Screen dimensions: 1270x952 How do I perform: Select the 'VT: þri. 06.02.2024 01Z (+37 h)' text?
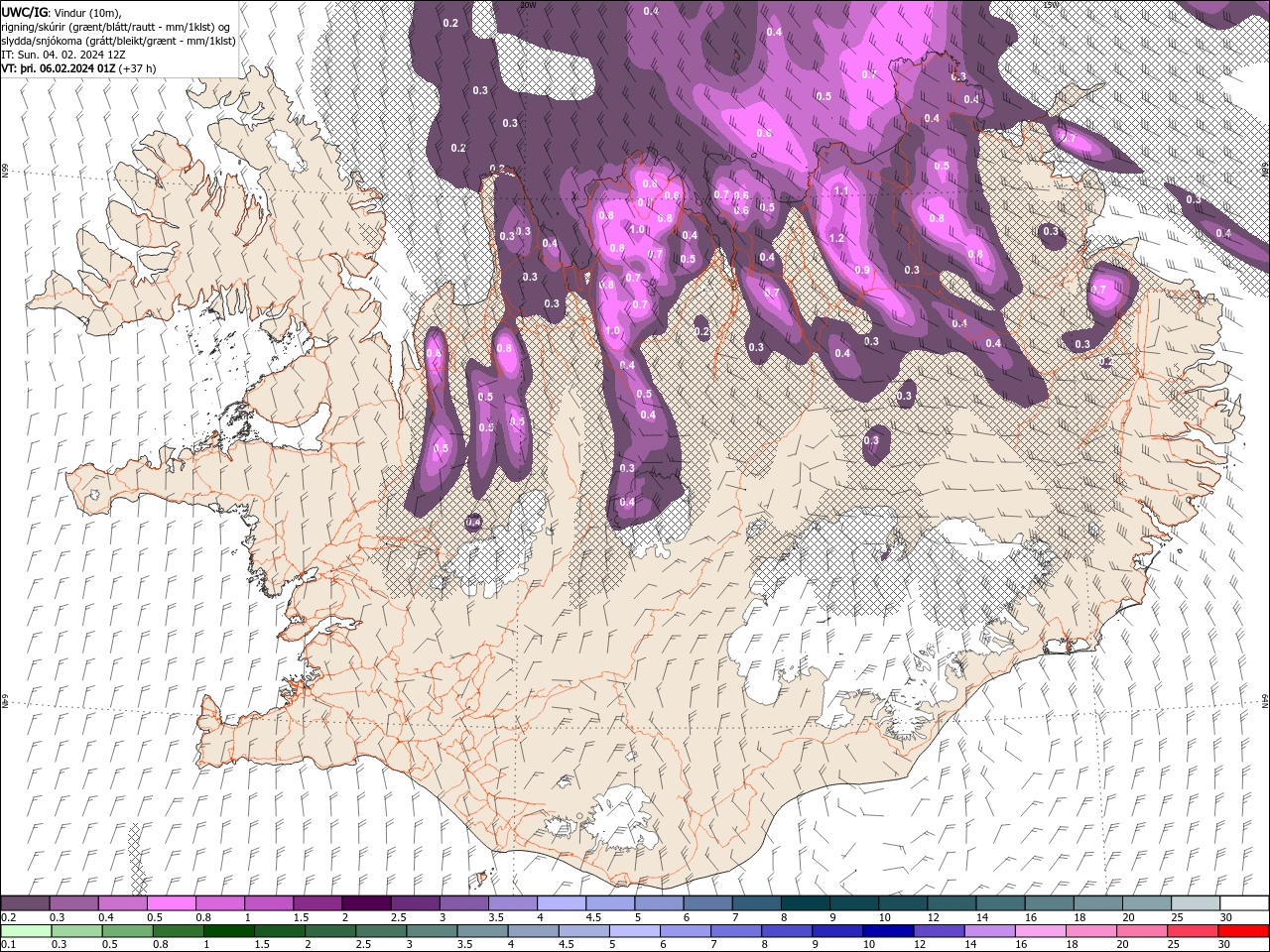click(79, 68)
